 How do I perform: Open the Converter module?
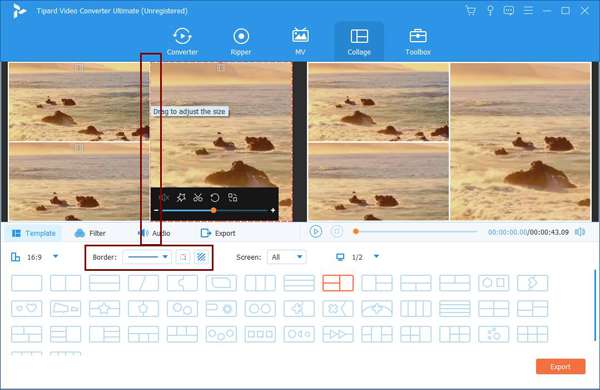pyautogui.click(x=182, y=41)
